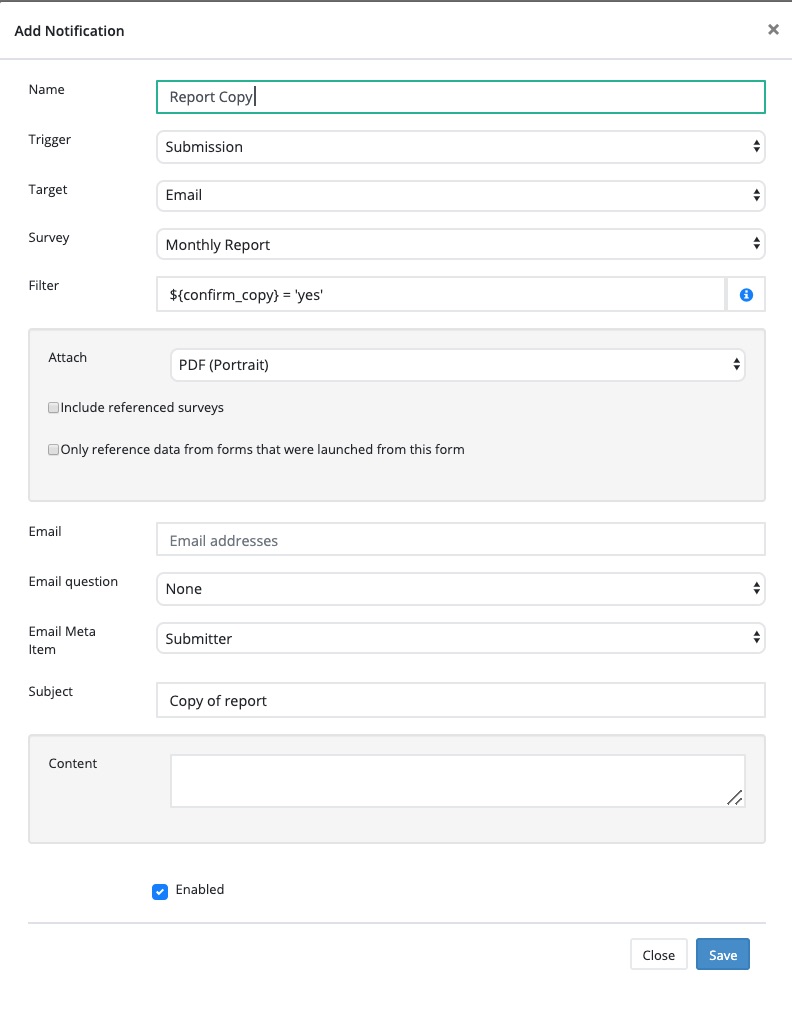Click the Content textarea resize handle
Screen dimensions: 792x1014
tap(735, 797)
